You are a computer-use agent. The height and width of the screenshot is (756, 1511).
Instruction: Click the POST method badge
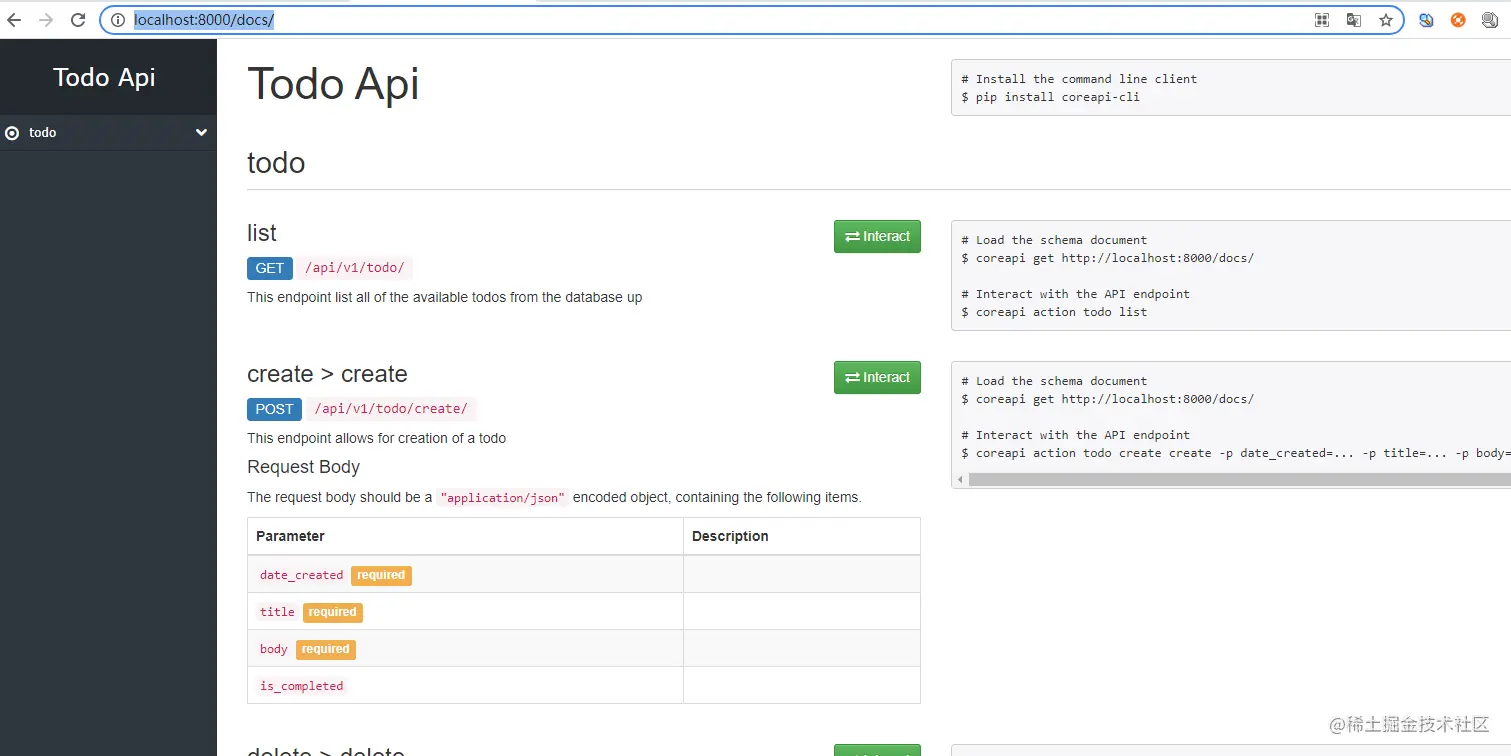(x=274, y=409)
